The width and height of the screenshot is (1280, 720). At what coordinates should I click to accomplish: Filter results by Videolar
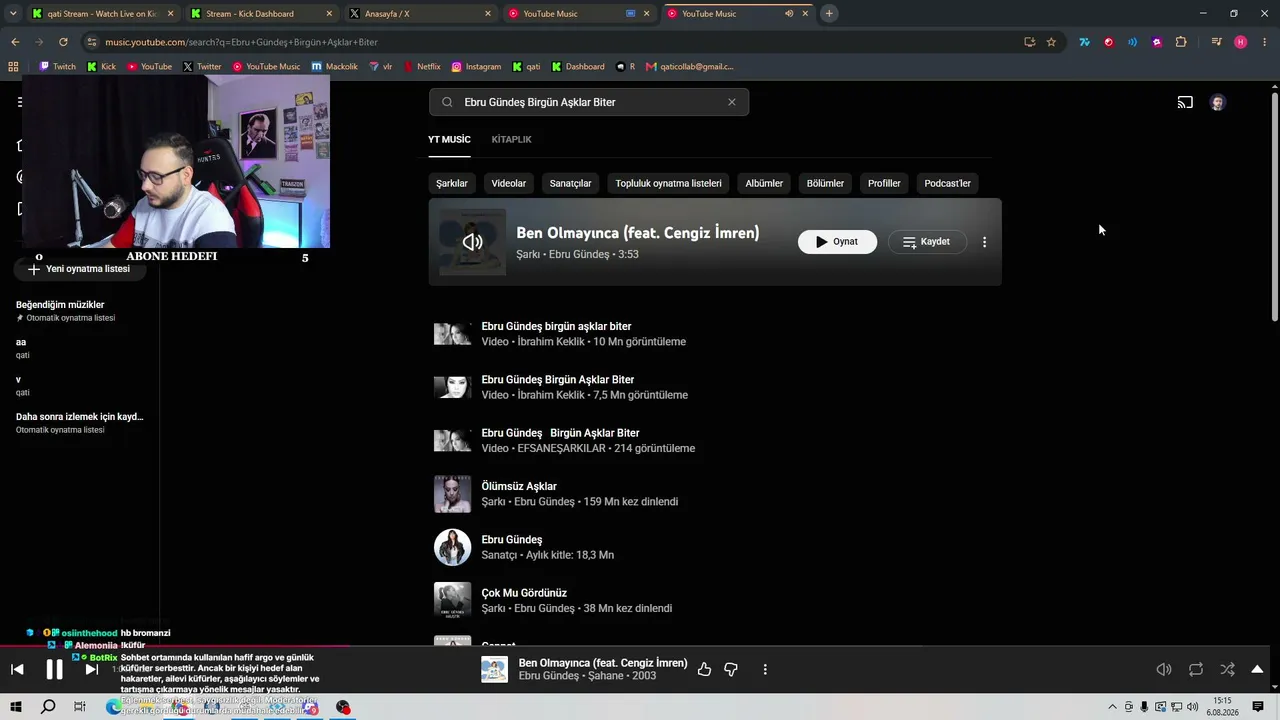point(509,183)
